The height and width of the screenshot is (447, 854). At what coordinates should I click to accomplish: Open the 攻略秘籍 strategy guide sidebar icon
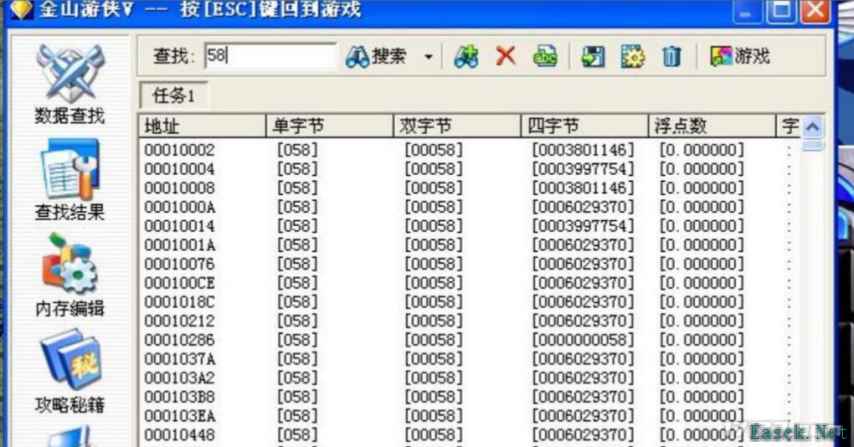70,372
